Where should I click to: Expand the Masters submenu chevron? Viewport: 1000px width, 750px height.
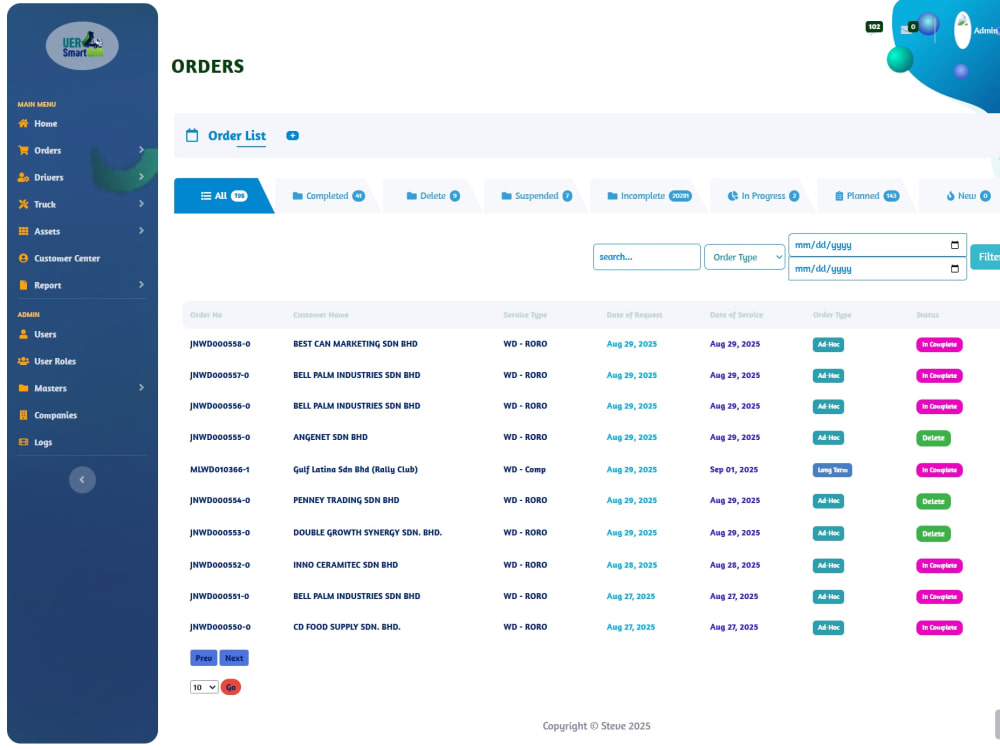(141, 387)
